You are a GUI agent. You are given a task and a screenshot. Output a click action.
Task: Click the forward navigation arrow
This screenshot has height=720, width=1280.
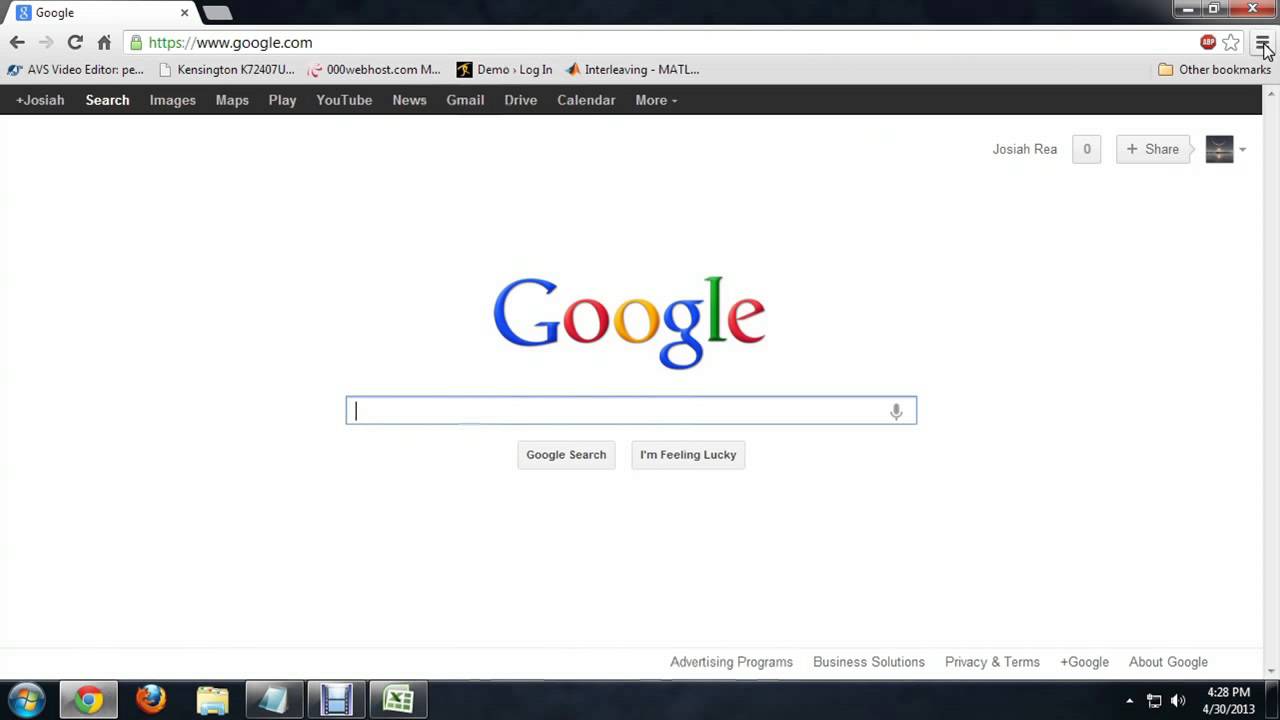coord(46,42)
